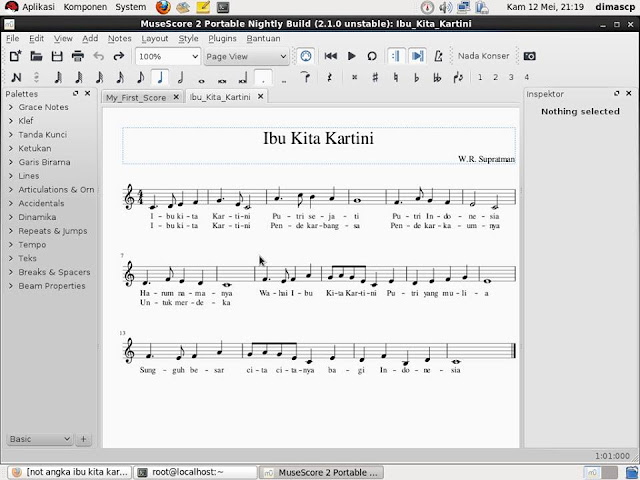Toggle the metronome icon
Viewport: 640px width, 480px height.
click(x=438, y=56)
